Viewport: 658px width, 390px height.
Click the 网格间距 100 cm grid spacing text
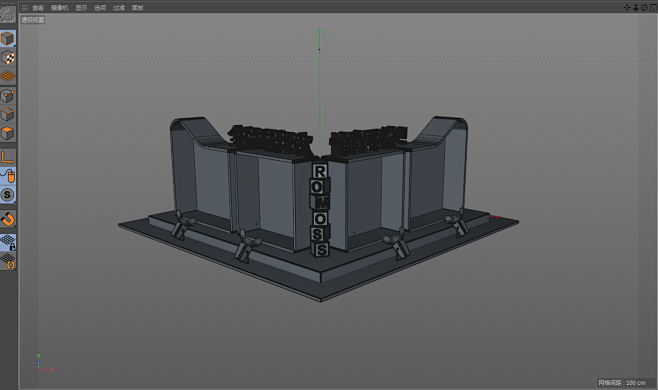coord(622,382)
